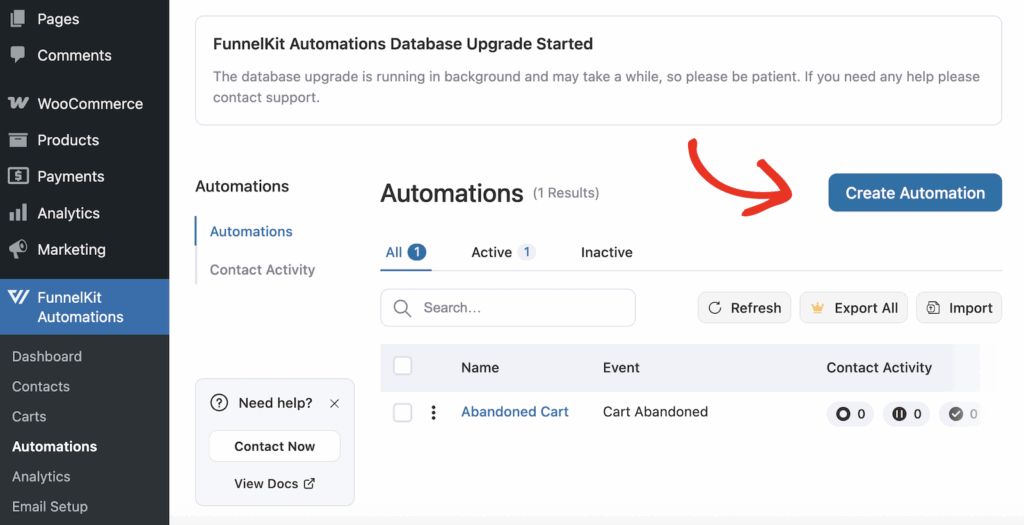Click the Event column header
Viewport: 1024px width, 525px height.
(x=621, y=368)
